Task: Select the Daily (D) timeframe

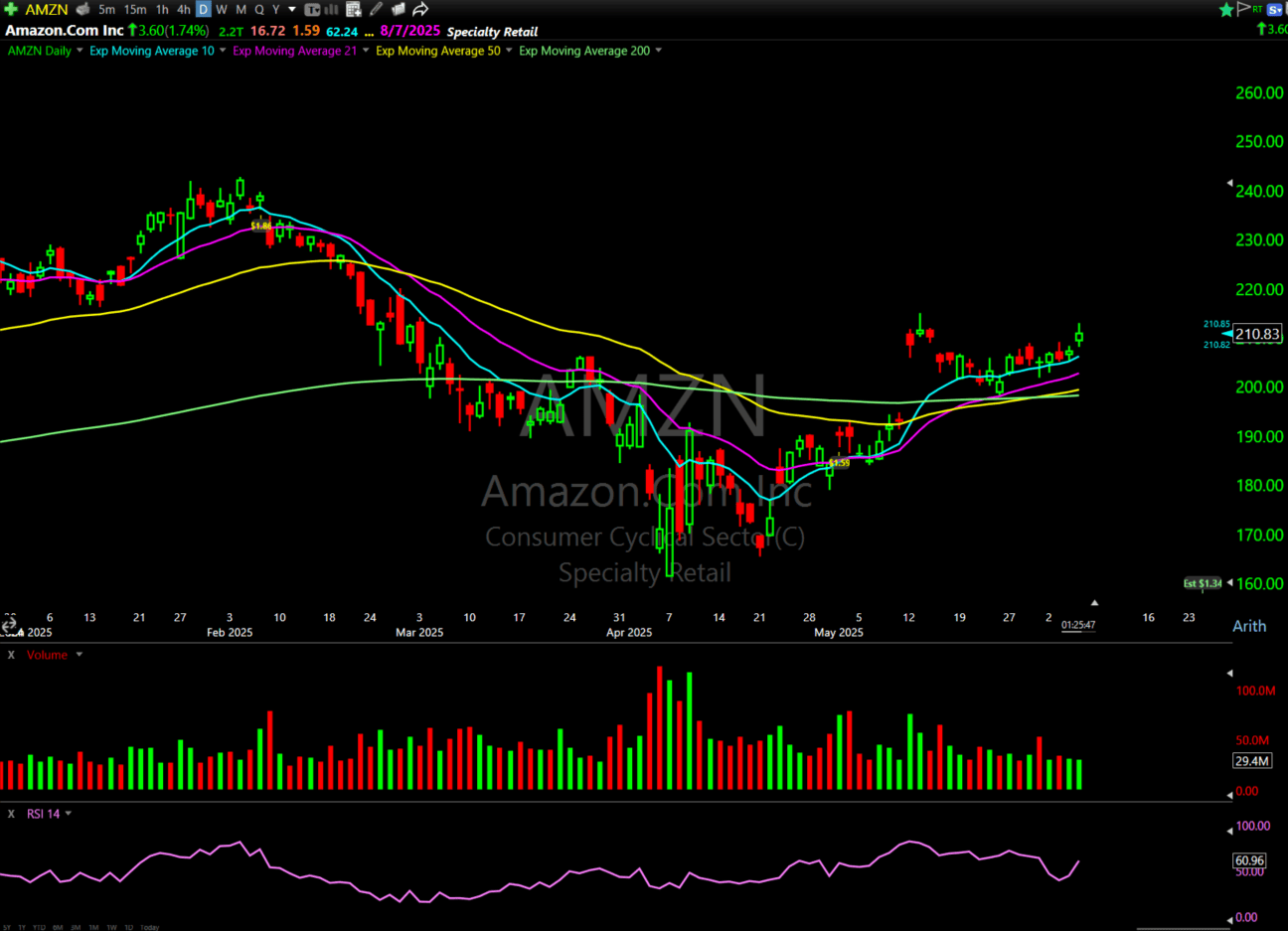Action: [x=204, y=9]
